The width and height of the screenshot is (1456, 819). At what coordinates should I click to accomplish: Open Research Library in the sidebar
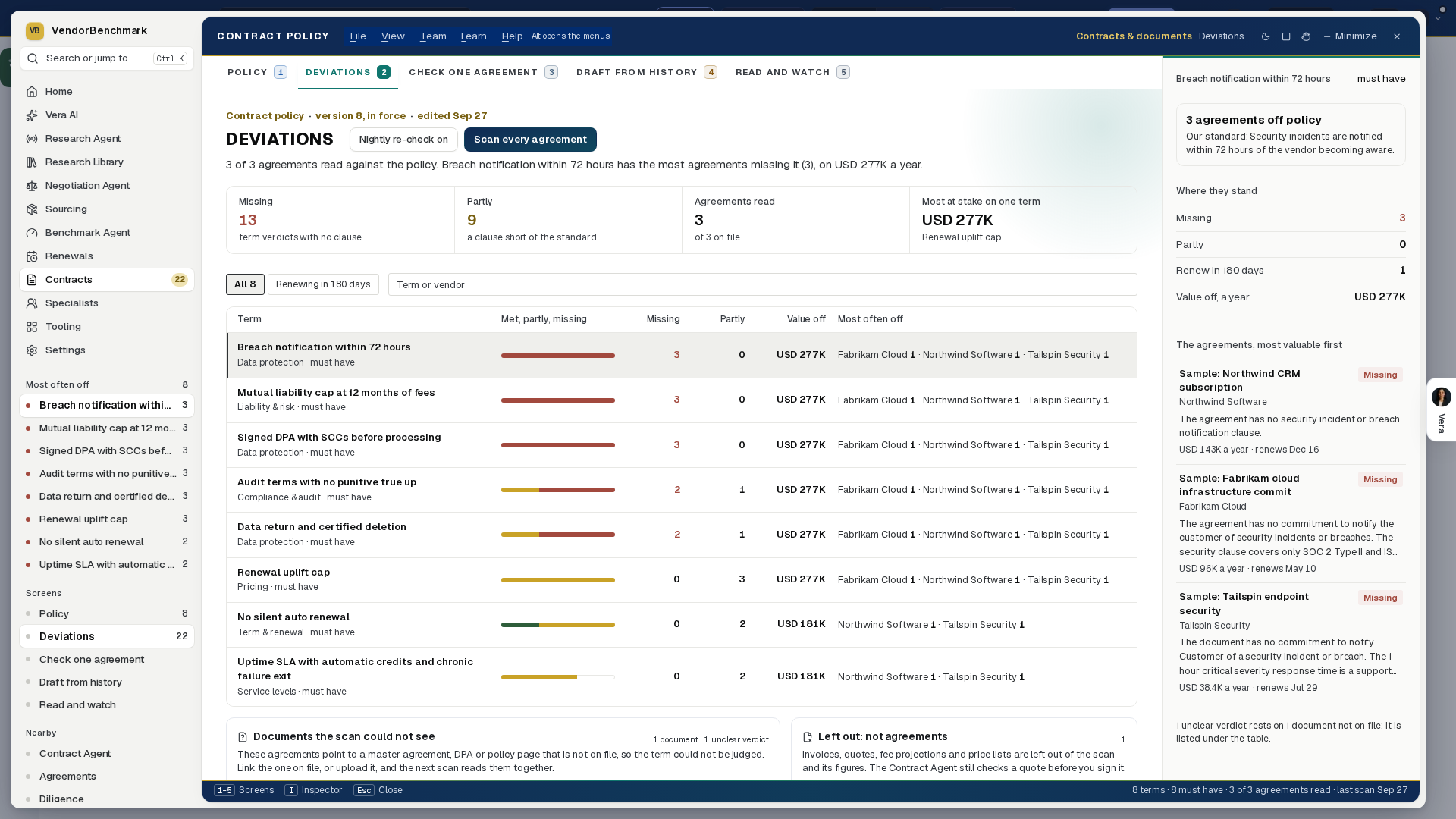coord(106,162)
